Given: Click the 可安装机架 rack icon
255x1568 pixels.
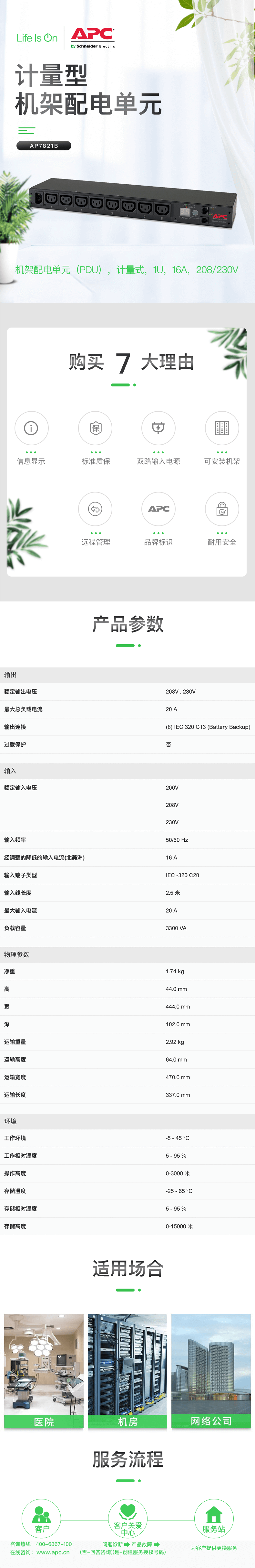Looking at the screenshot, I should coord(222,428).
